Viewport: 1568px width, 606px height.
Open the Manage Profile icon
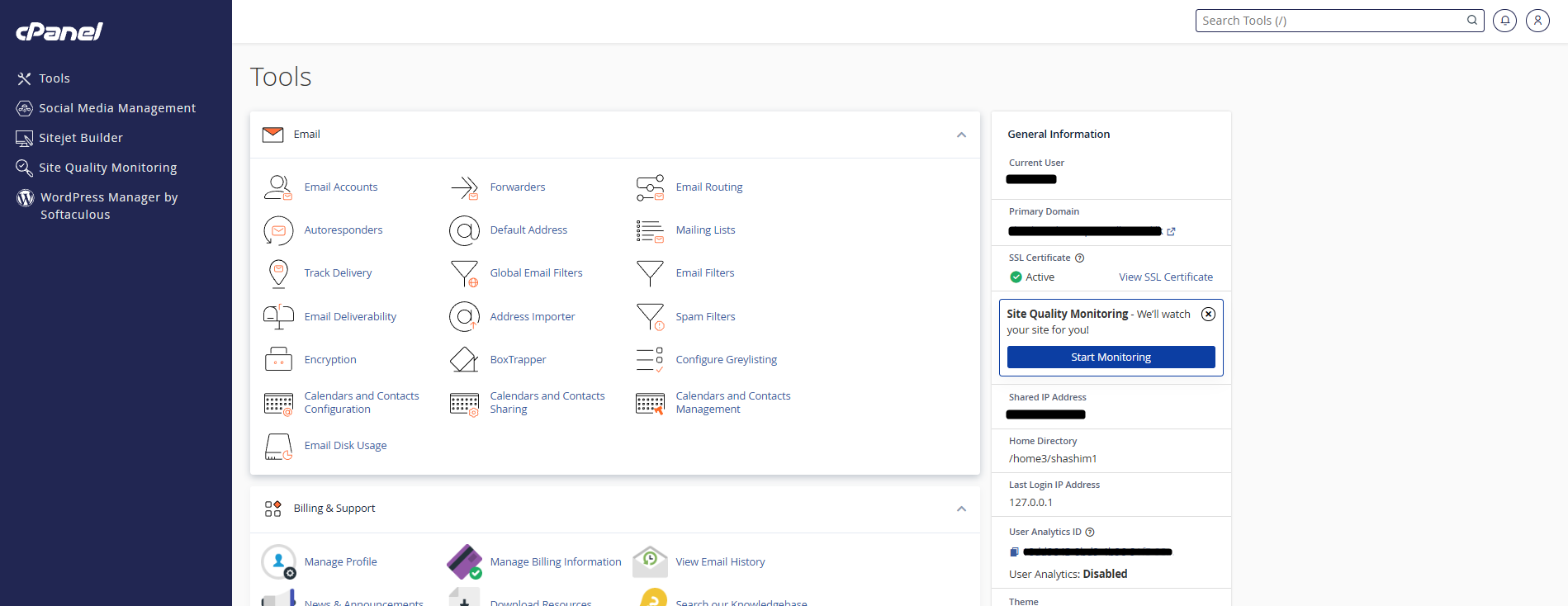278,562
